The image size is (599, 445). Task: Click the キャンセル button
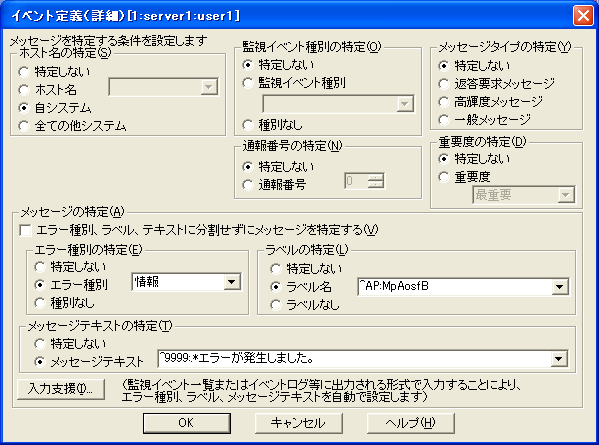click(299, 423)
